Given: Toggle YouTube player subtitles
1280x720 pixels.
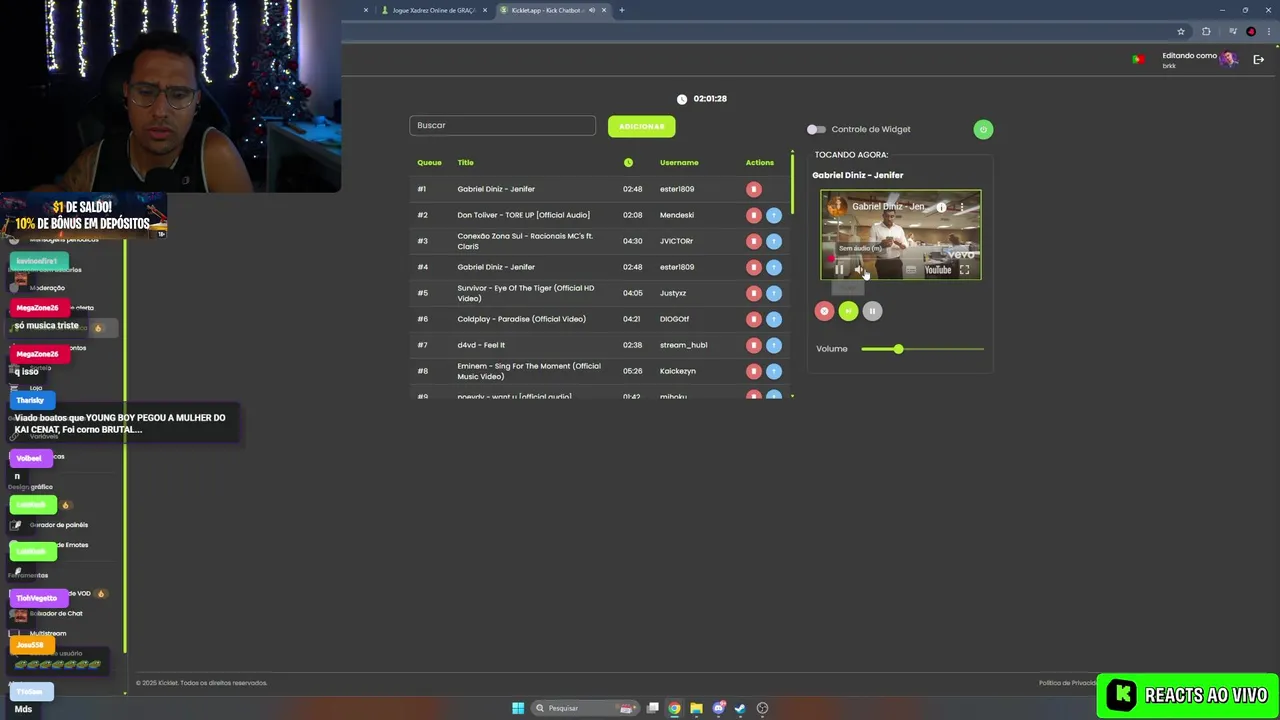Looking at the screenshot, I should pos(911,270).
